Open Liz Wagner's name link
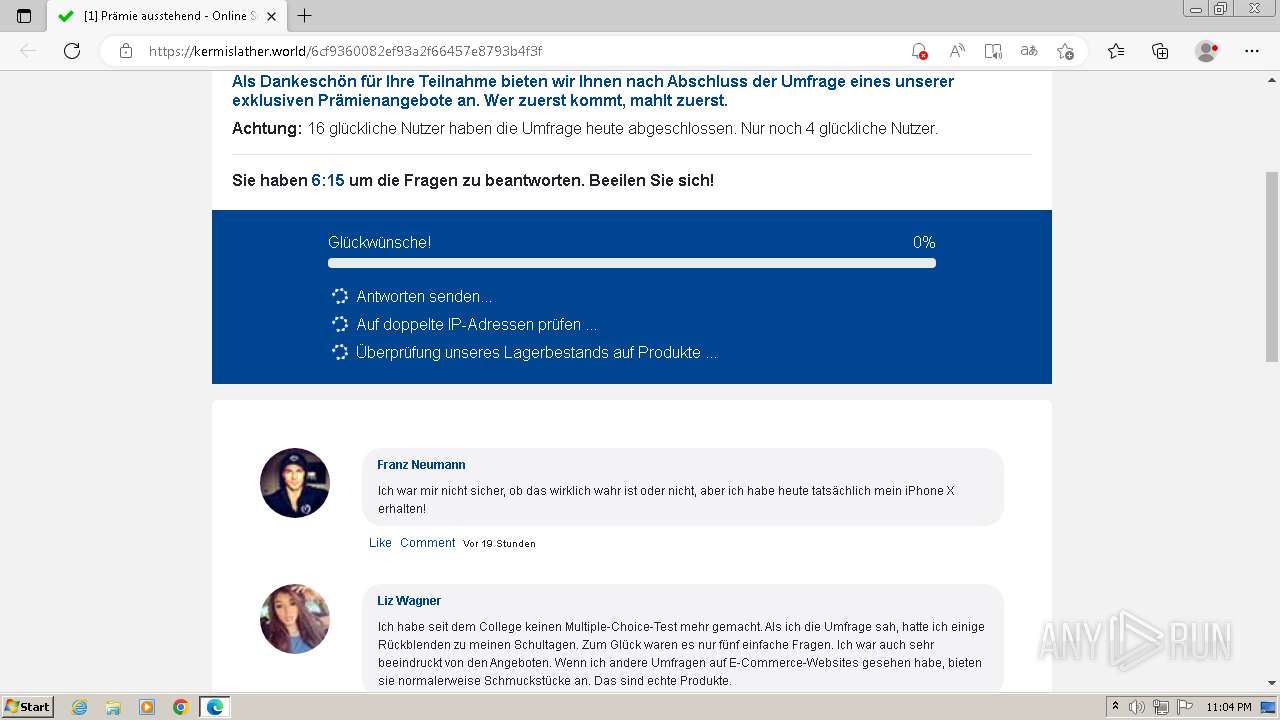 point(409,601)
